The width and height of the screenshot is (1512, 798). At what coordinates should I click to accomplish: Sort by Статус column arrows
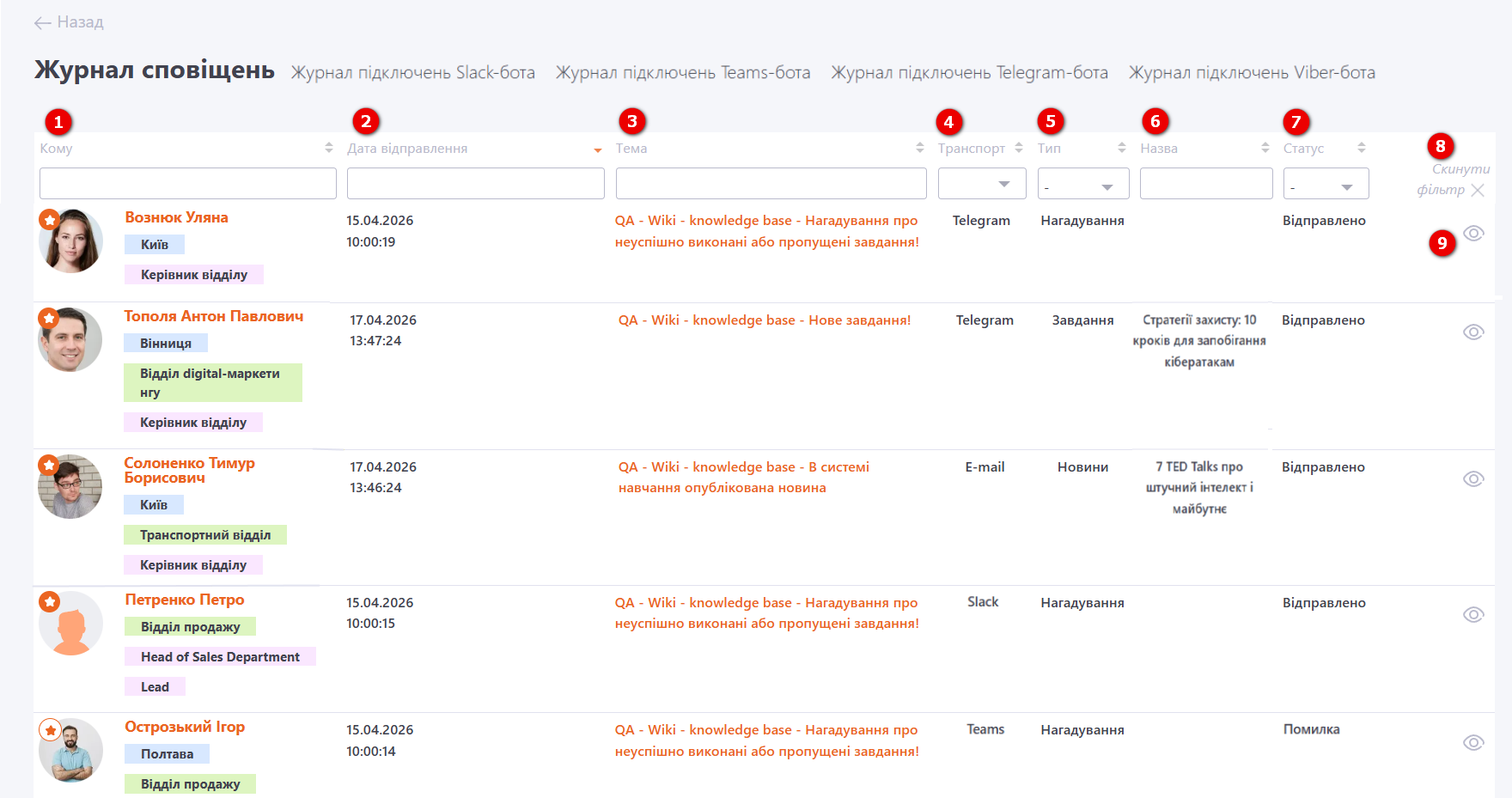click(1362, 148)
